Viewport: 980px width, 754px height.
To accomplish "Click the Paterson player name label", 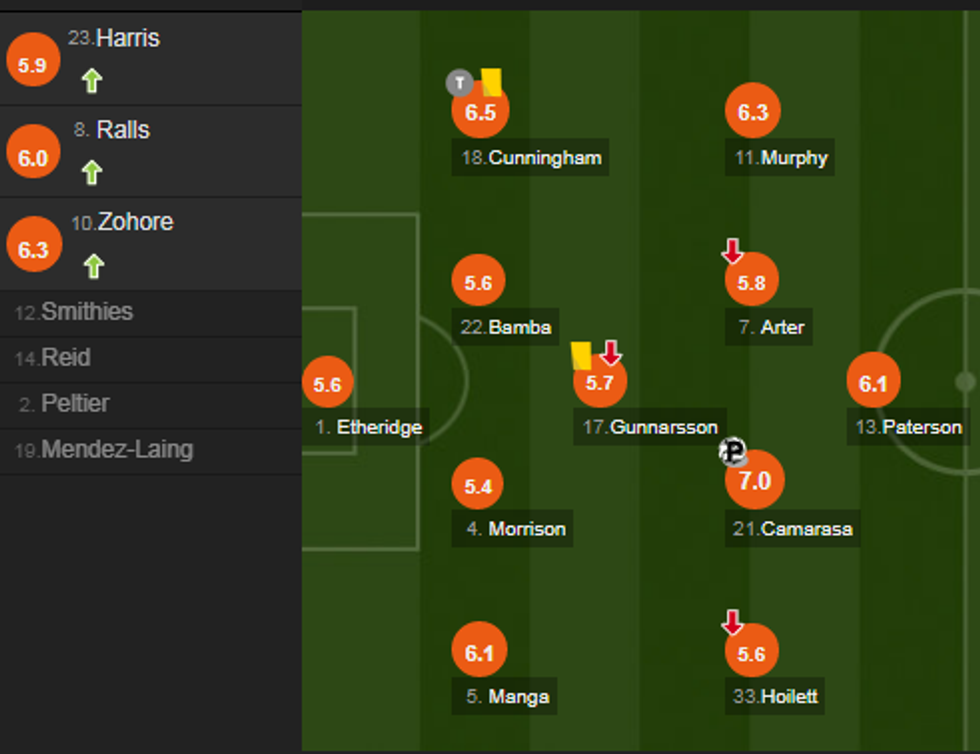I will pyautogui.click(x=909, y=427).
